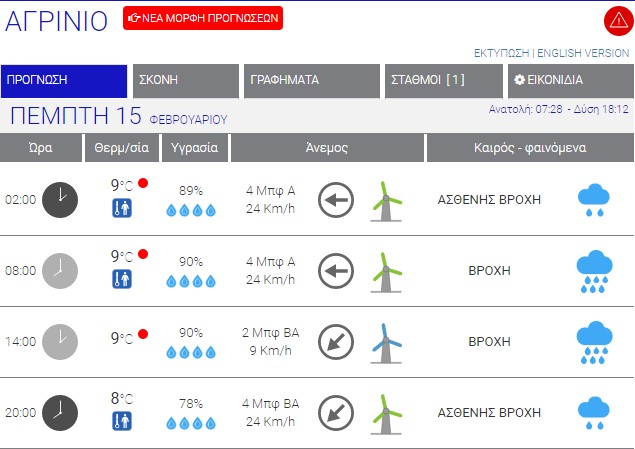This screenshot has height=449, width=635.
Task: Click the 20:00 light rain cloud icon
Action: [x=594, y=413]
